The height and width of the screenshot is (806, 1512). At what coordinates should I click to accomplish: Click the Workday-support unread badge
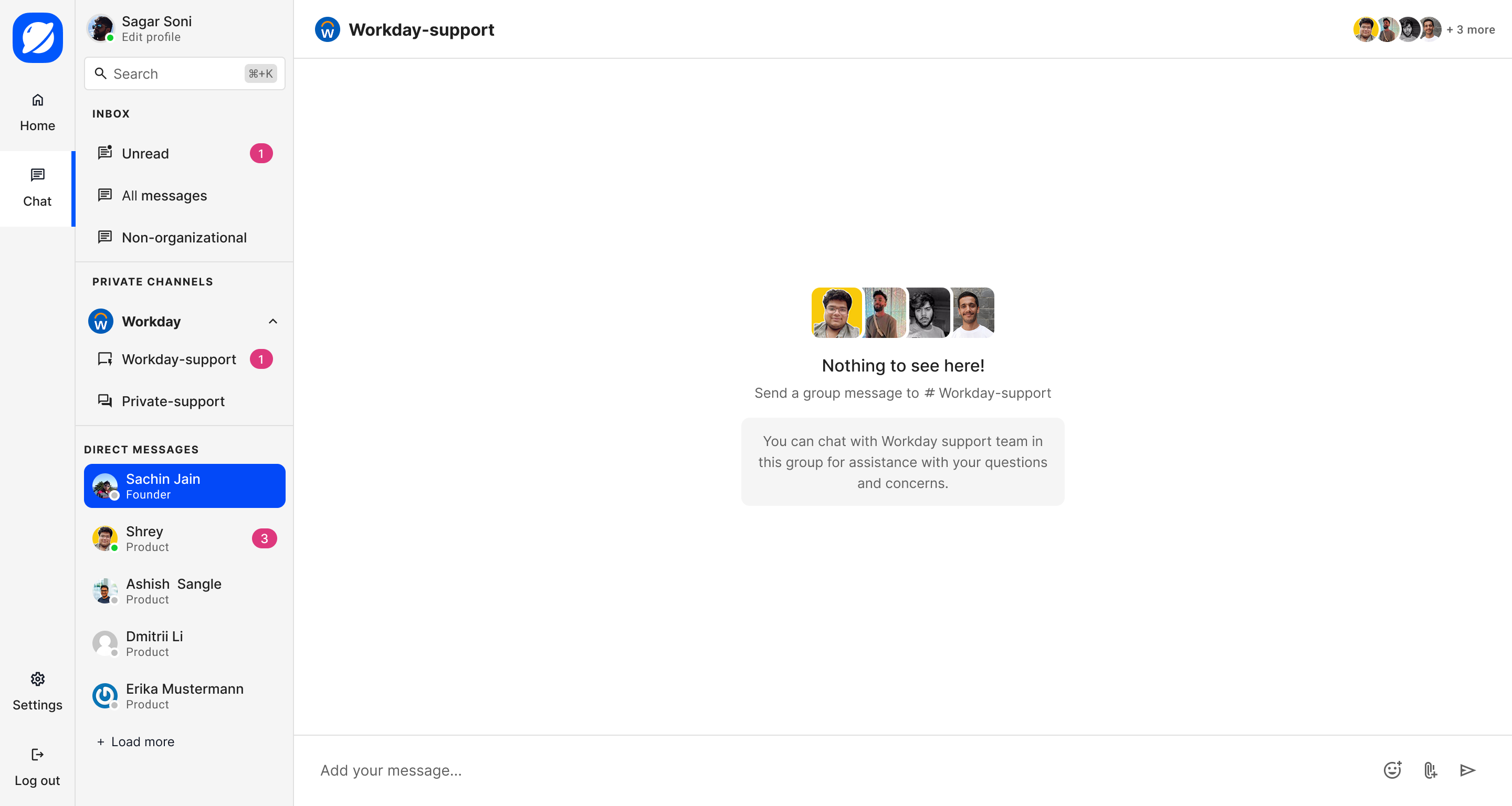[x=261, y=359]
